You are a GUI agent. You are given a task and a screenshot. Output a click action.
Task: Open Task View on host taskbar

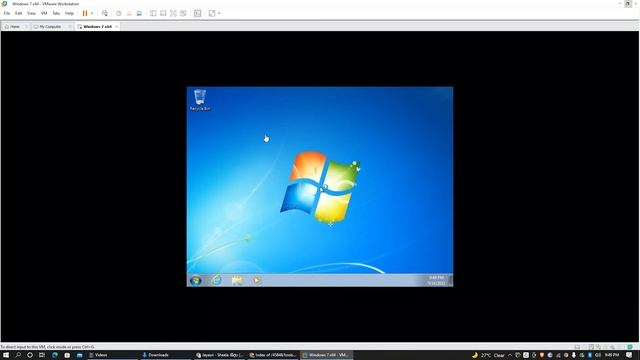tap(42, 355)
